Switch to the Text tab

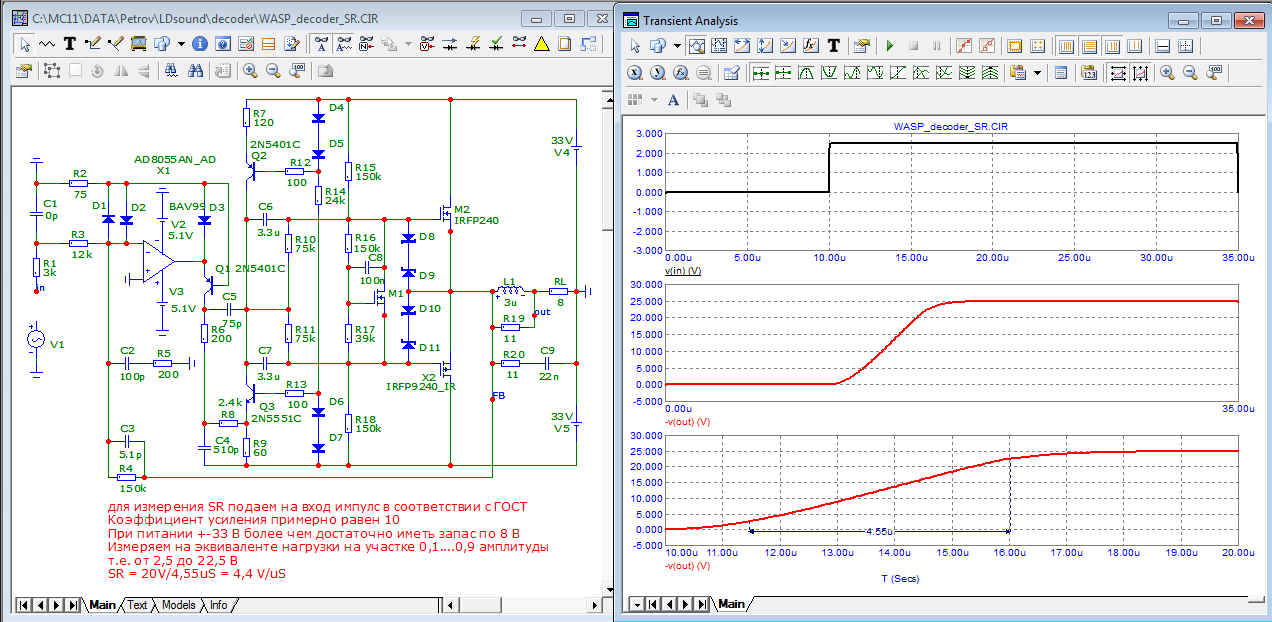(137, 605)
